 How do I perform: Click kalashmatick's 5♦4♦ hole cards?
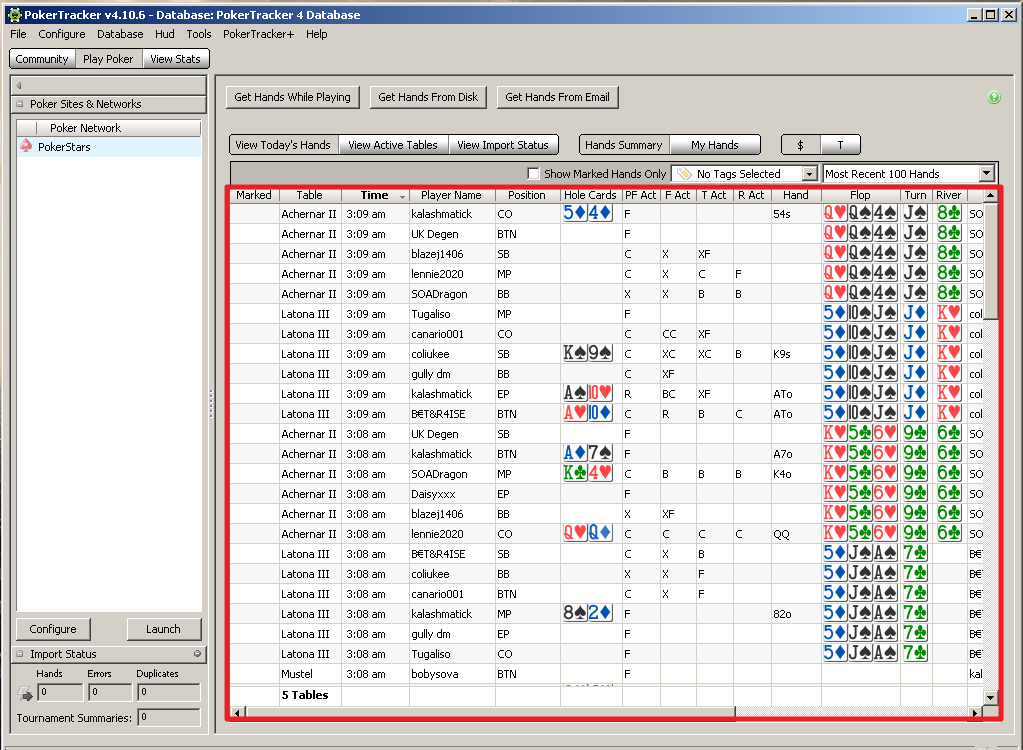tap(588, 213)
